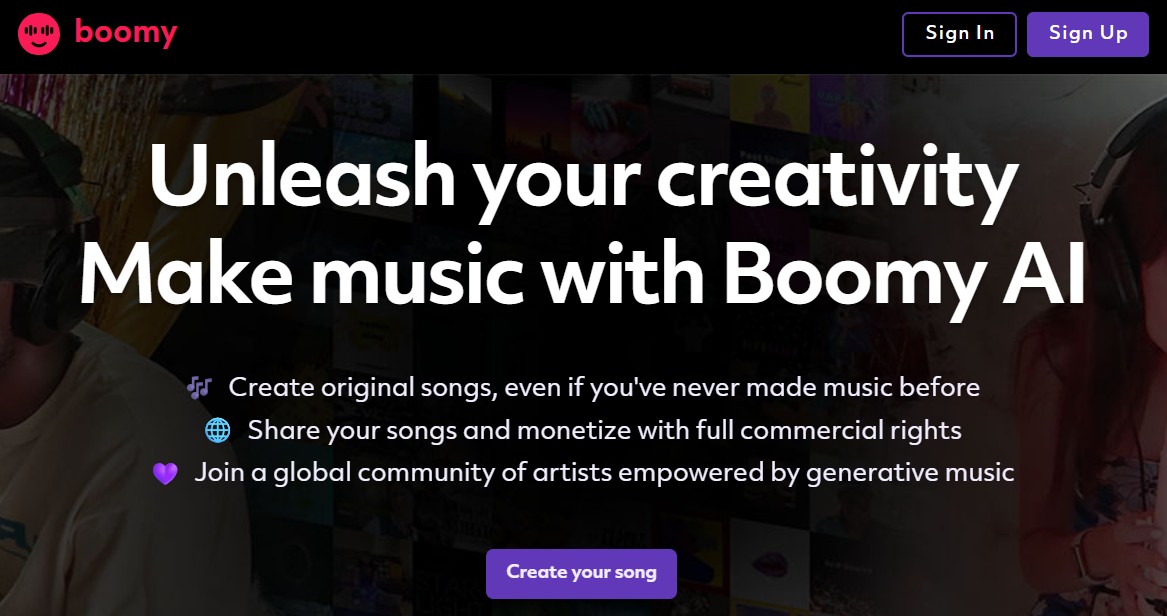Click the pink boomy wordmark
Screen dimensions: 1167x616
coord(126,33)
